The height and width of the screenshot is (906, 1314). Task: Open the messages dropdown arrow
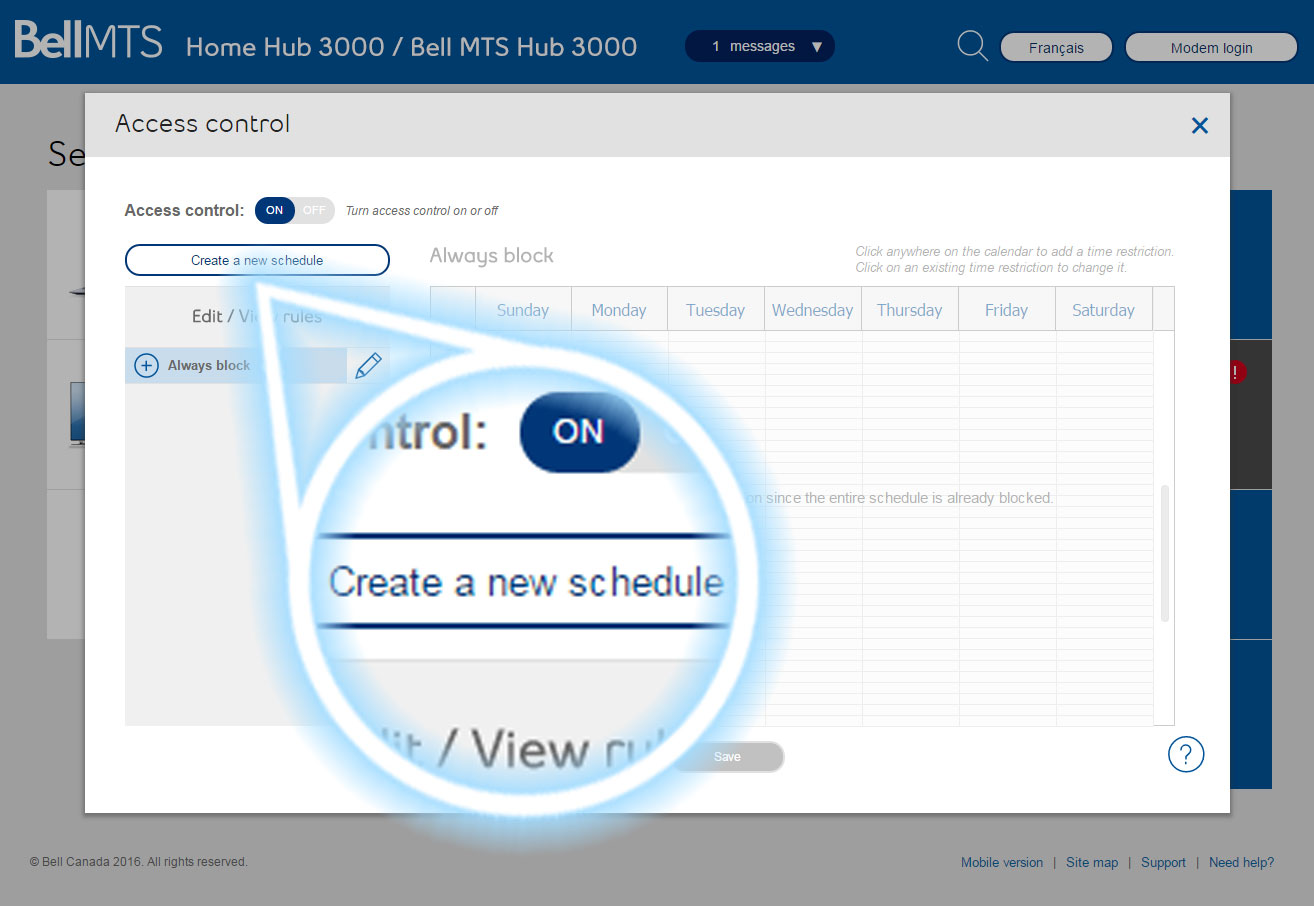tap(817, 47)
